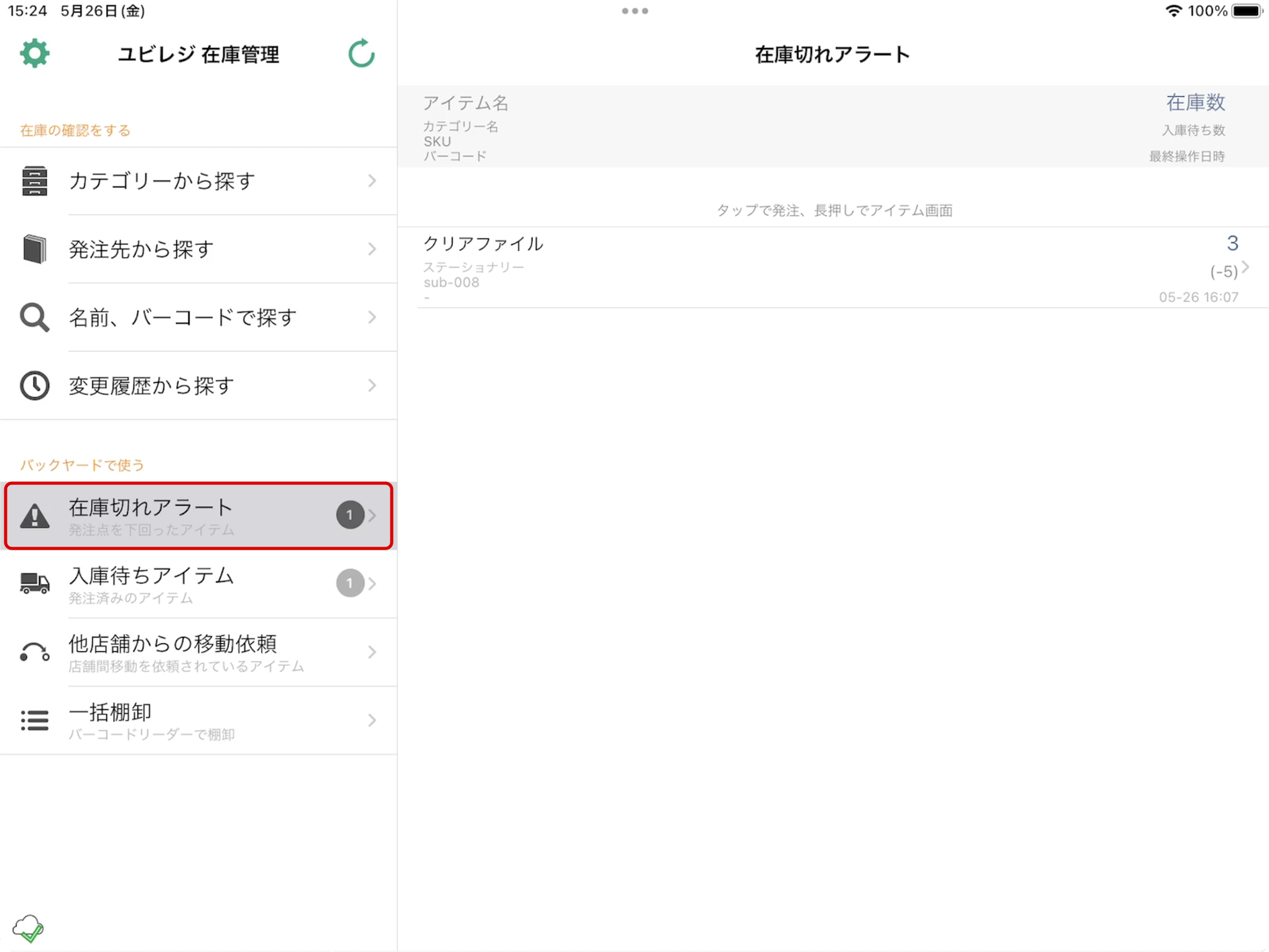Tap the badge count on 入庫待ちアイテム
This screenshot has width=1269, height=952.
(x=350, y=583)
